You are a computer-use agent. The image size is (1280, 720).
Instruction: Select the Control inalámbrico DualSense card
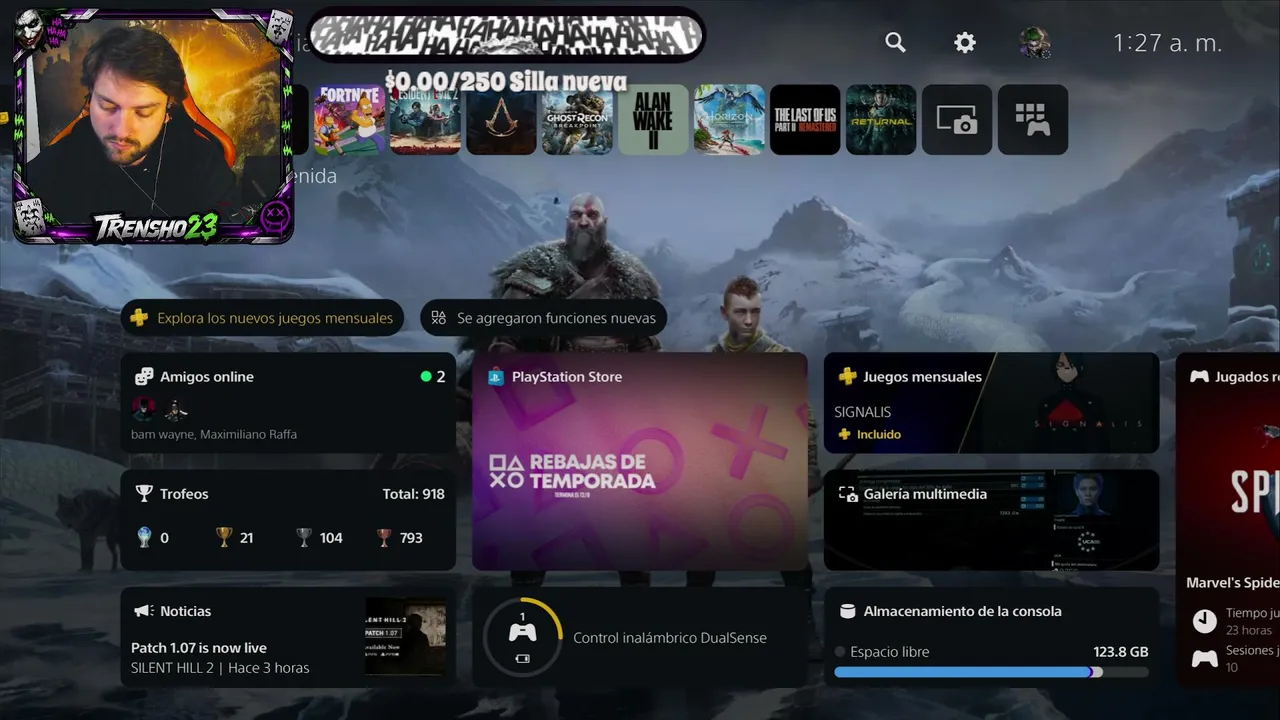pyautogui.click(x=640, y=637)
